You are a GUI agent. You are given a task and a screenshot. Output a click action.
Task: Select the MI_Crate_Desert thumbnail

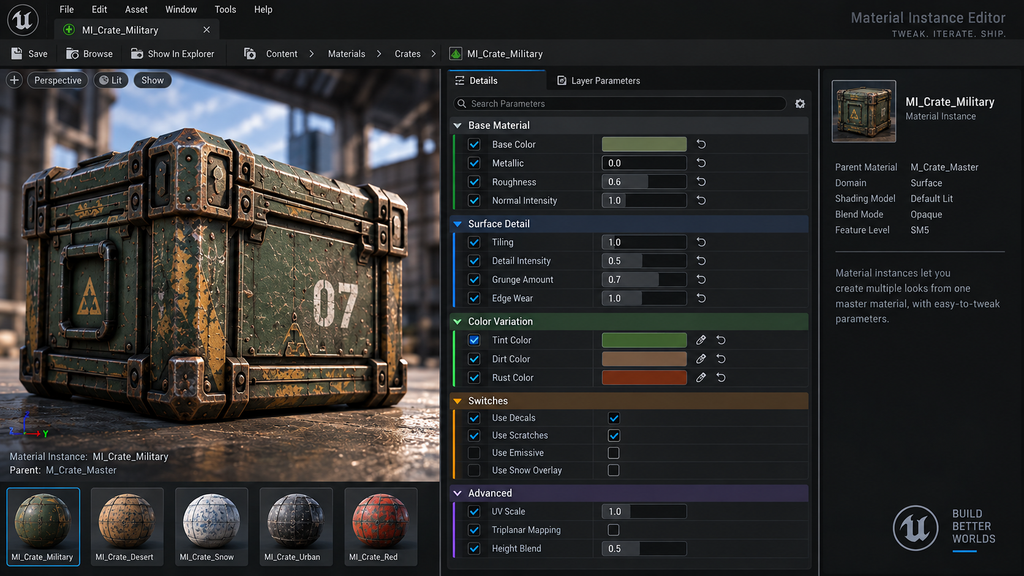(127, 526)
